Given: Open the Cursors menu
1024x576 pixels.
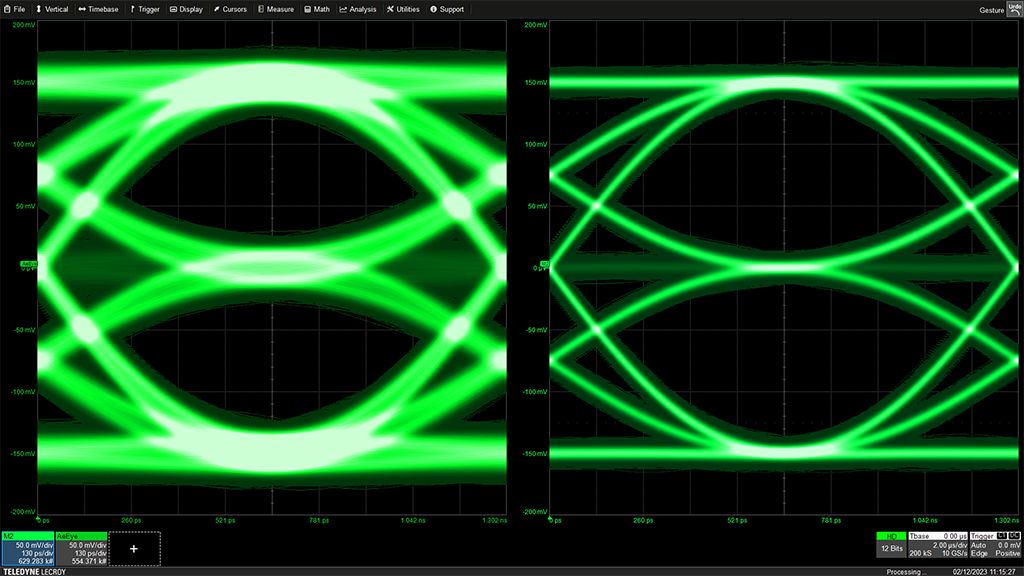Looking at the screenshot, I should (230, 9).
